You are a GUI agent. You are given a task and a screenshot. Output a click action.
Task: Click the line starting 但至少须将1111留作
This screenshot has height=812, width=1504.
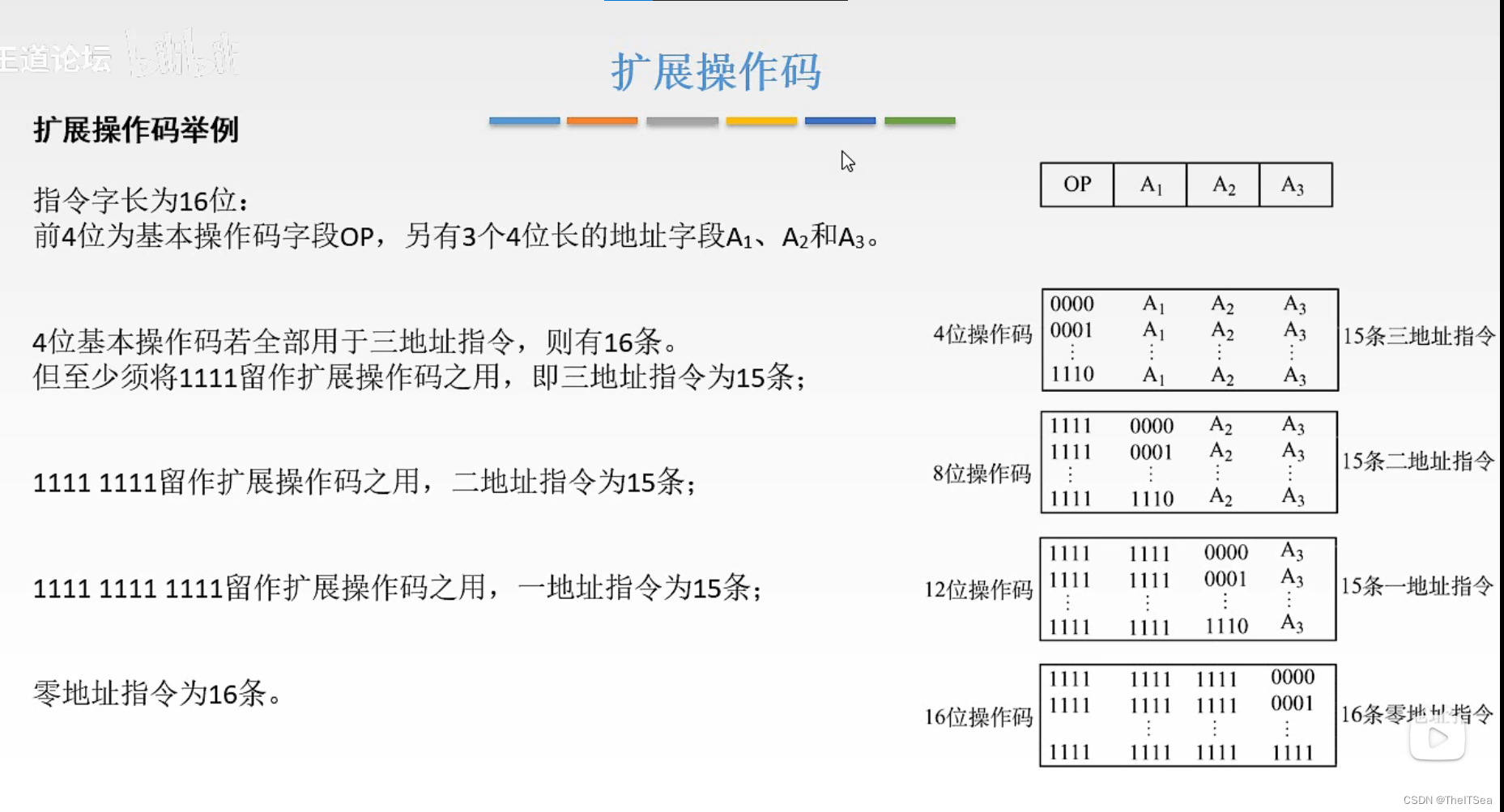click(x=420, y=377)
